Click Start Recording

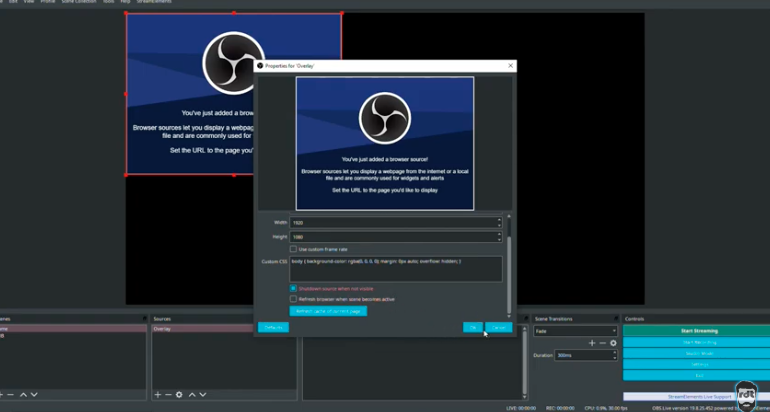tap(699, 342)
